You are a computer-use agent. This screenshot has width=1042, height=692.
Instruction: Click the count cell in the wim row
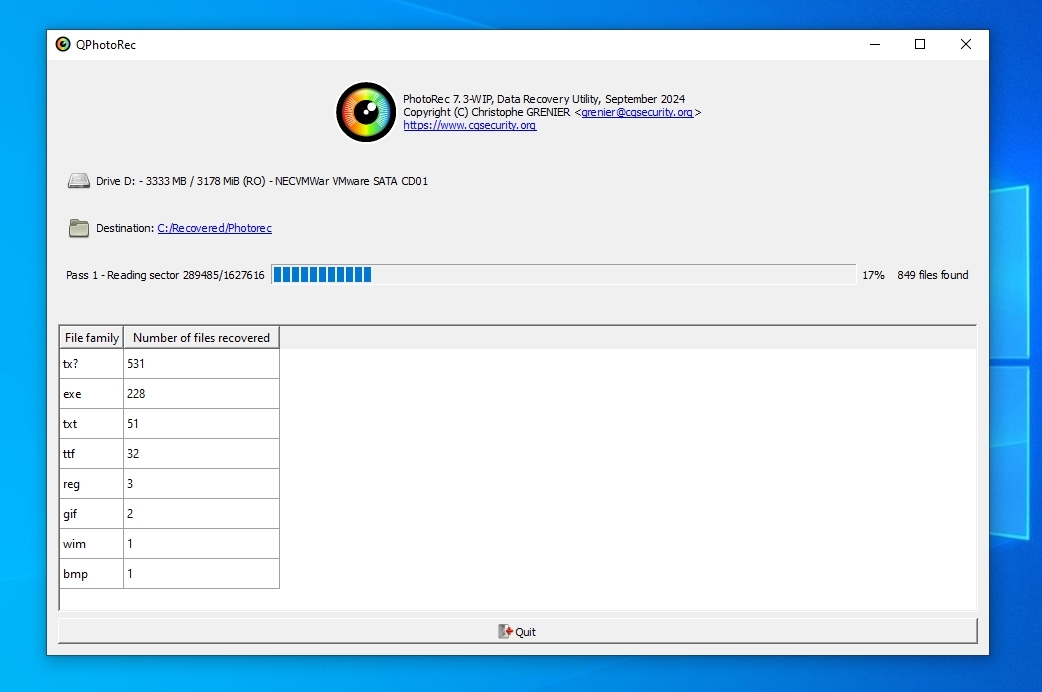(x=201, y=544)
